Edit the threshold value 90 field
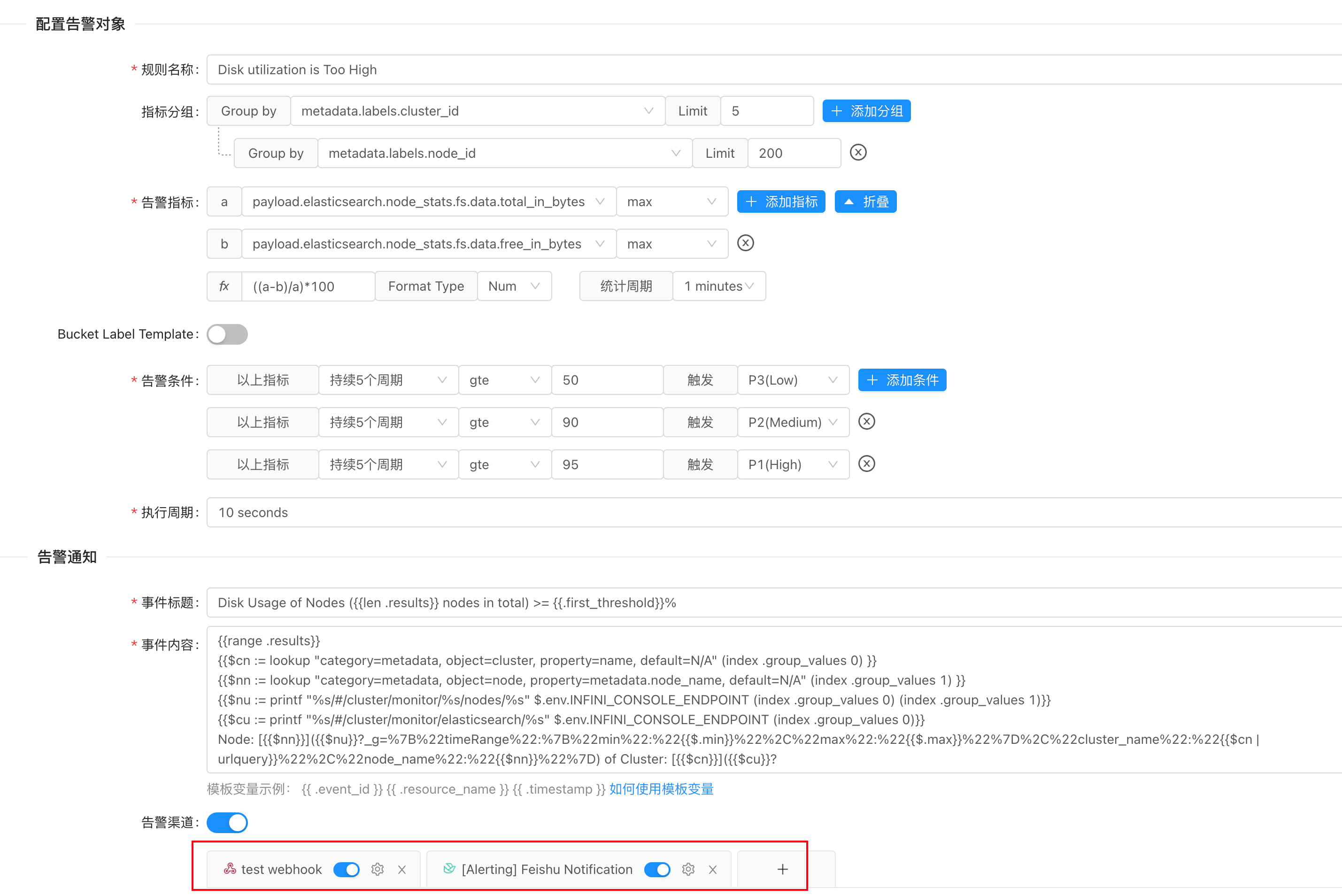The image size is (1342, 896). [x=607, y=422]
